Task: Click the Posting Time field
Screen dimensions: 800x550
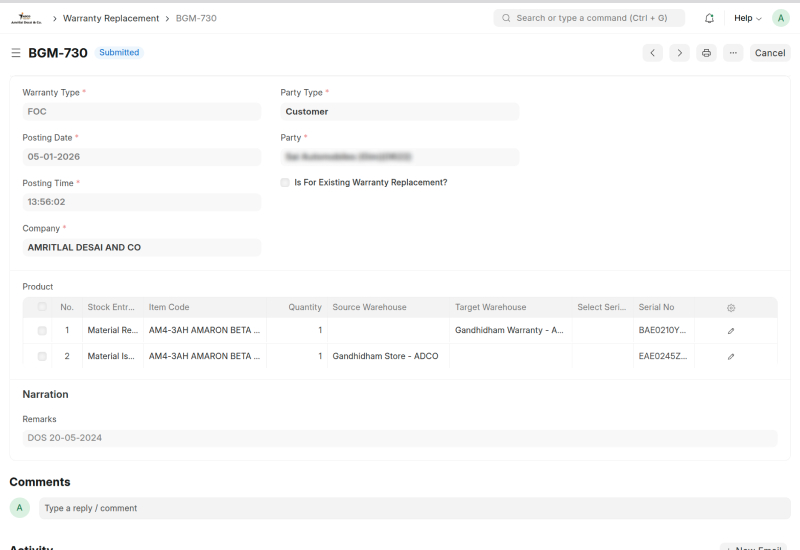Action: (142, 202)
